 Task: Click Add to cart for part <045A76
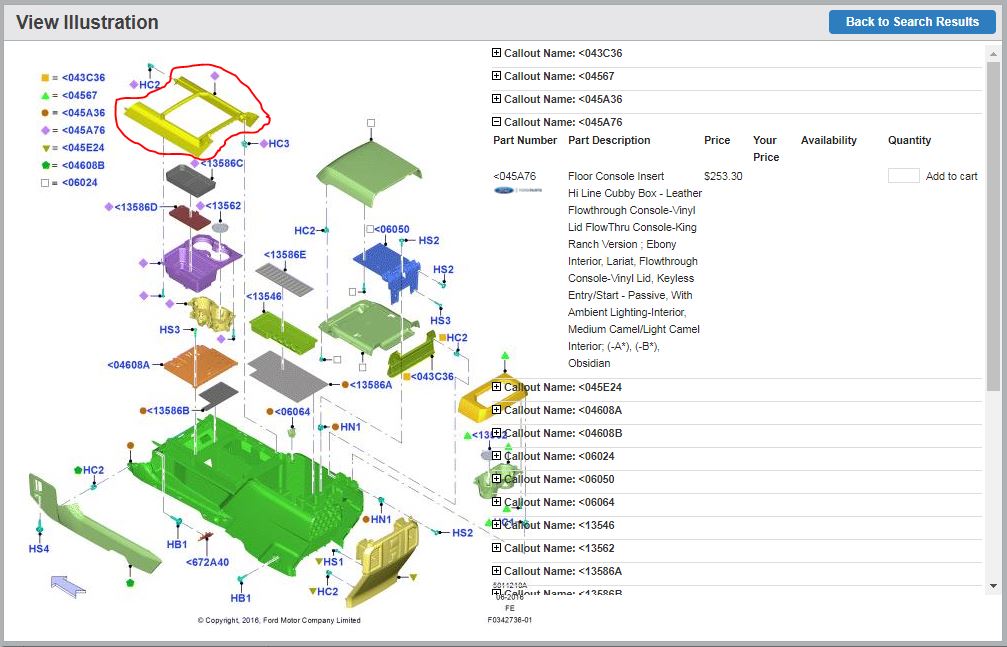tap(951, 176)
